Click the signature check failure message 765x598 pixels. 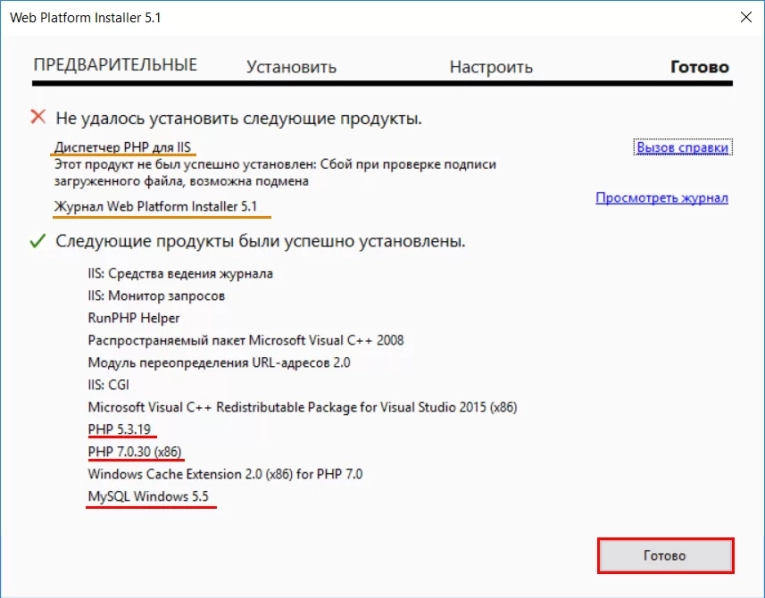pyautogui.click(x=275, y=173)
